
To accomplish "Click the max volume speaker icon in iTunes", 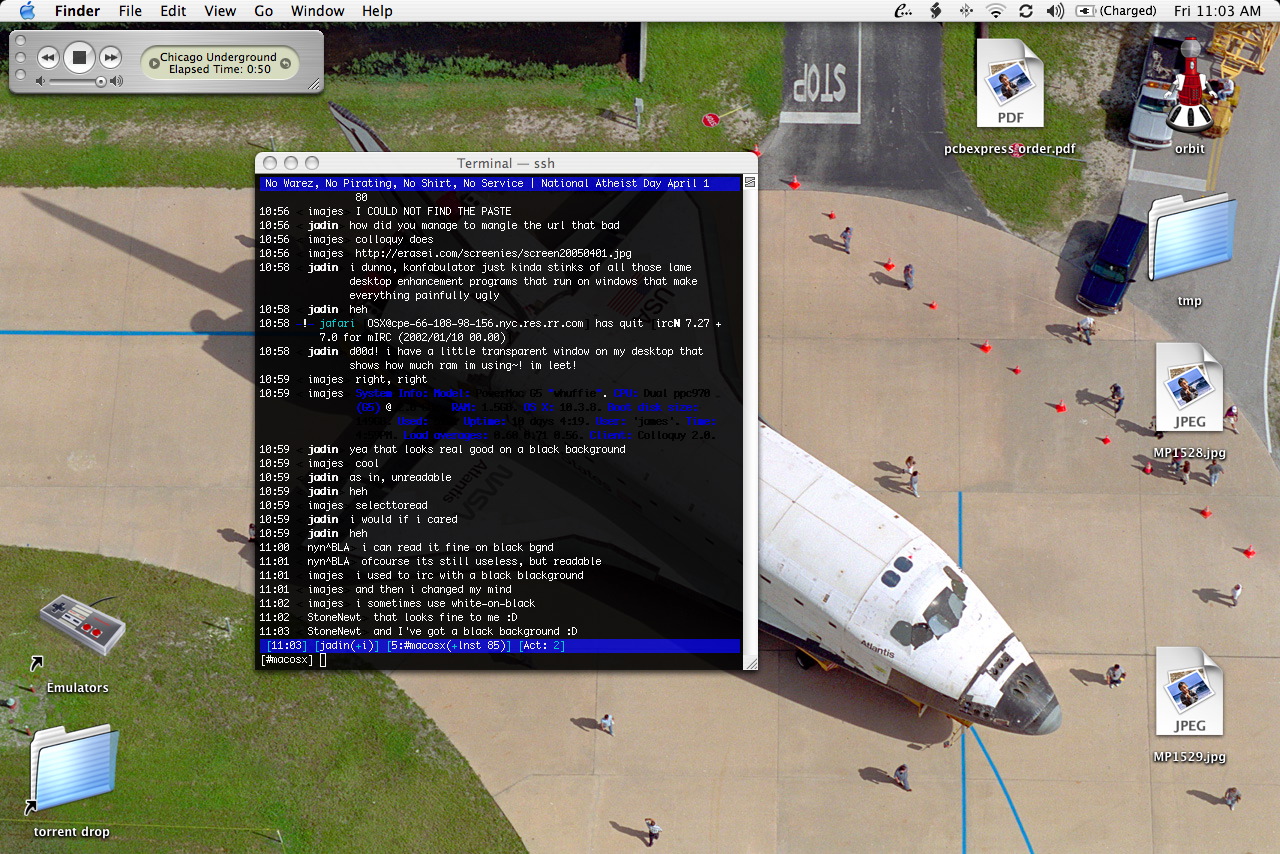I will click(x=118, y=81).
